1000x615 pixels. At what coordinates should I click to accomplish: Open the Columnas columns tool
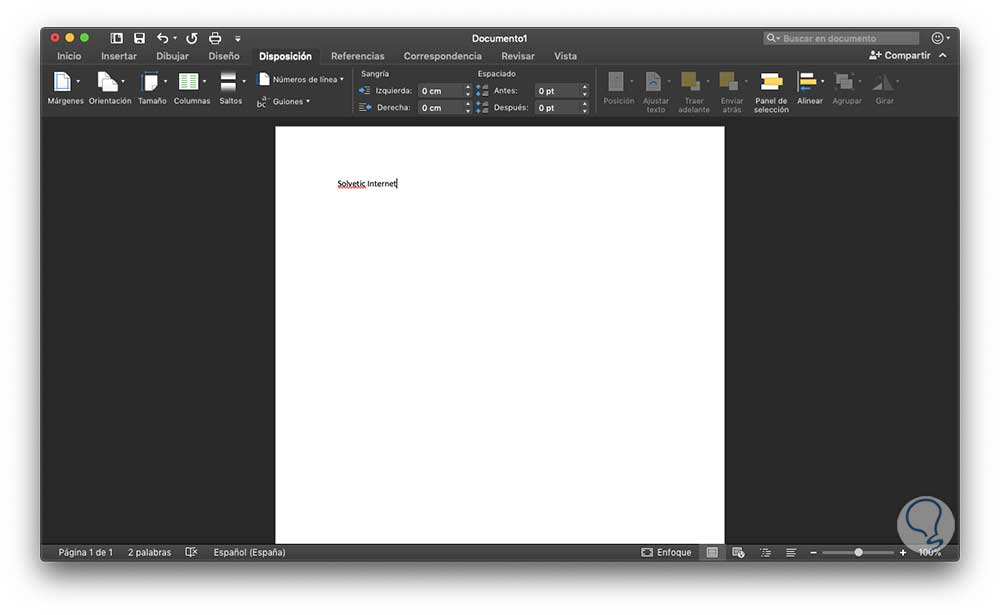coord(191,88)
